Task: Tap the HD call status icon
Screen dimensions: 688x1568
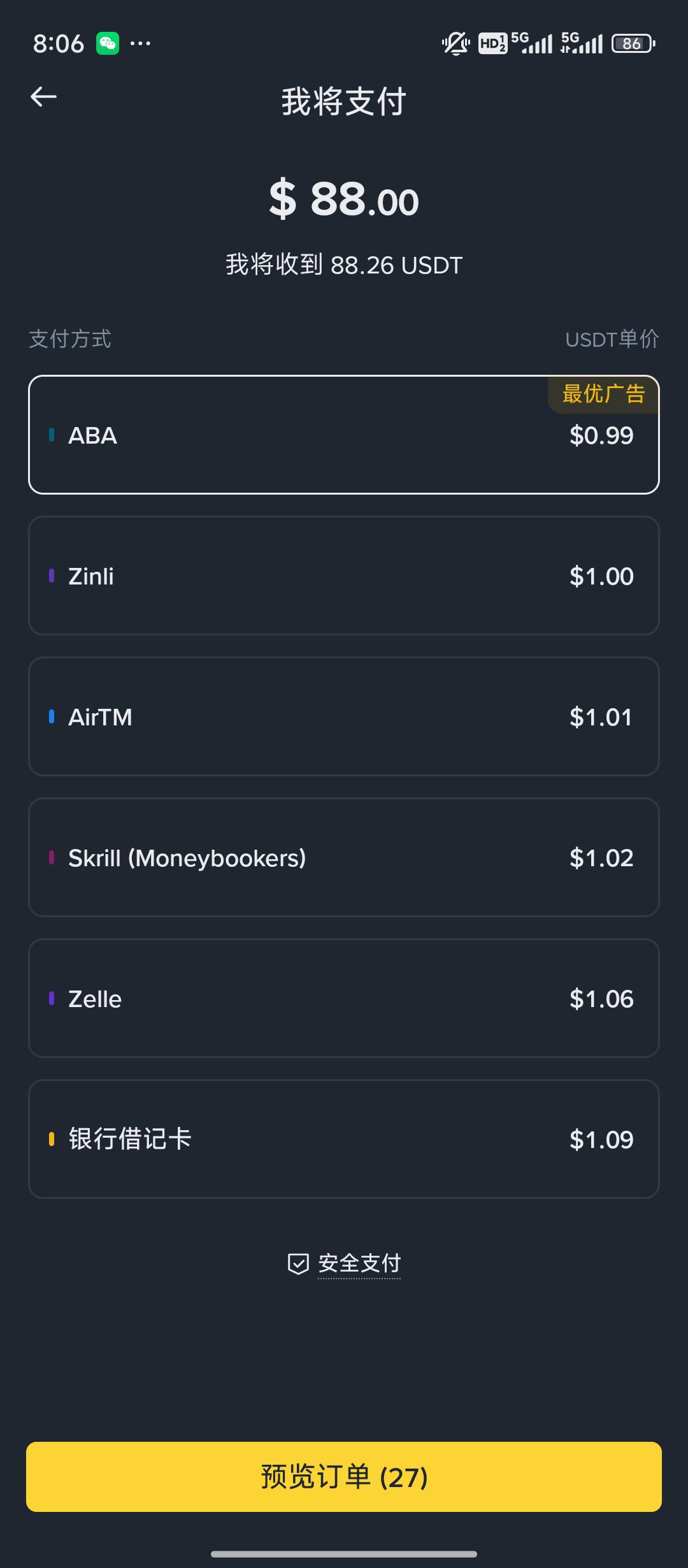Action: tap(492, 43)
